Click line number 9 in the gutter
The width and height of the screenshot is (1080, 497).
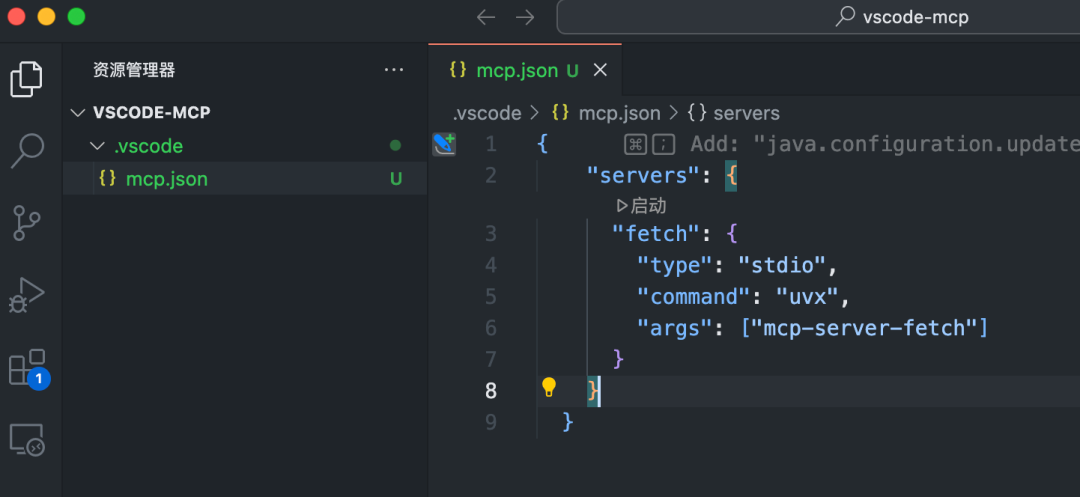(490, 422)
